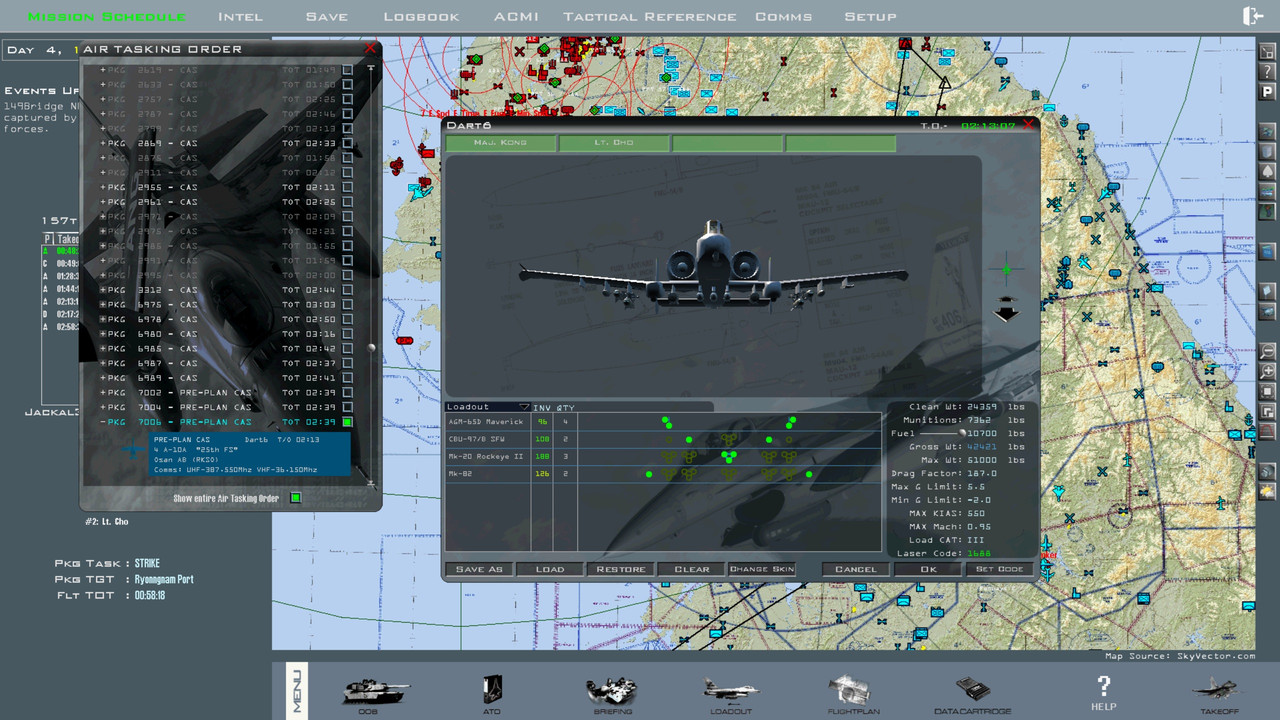This screenshot has height=720, width=1280.
Task: Click the Load button in loadout window
Action: click(550, 569)
